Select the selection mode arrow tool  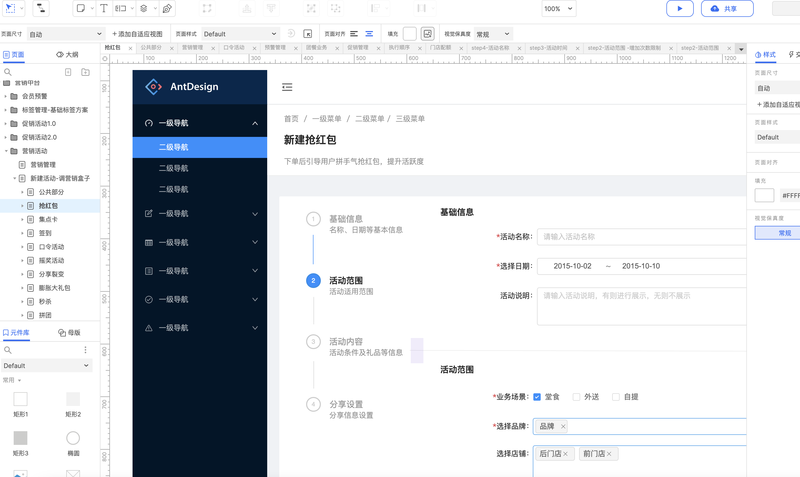point(10,9)
